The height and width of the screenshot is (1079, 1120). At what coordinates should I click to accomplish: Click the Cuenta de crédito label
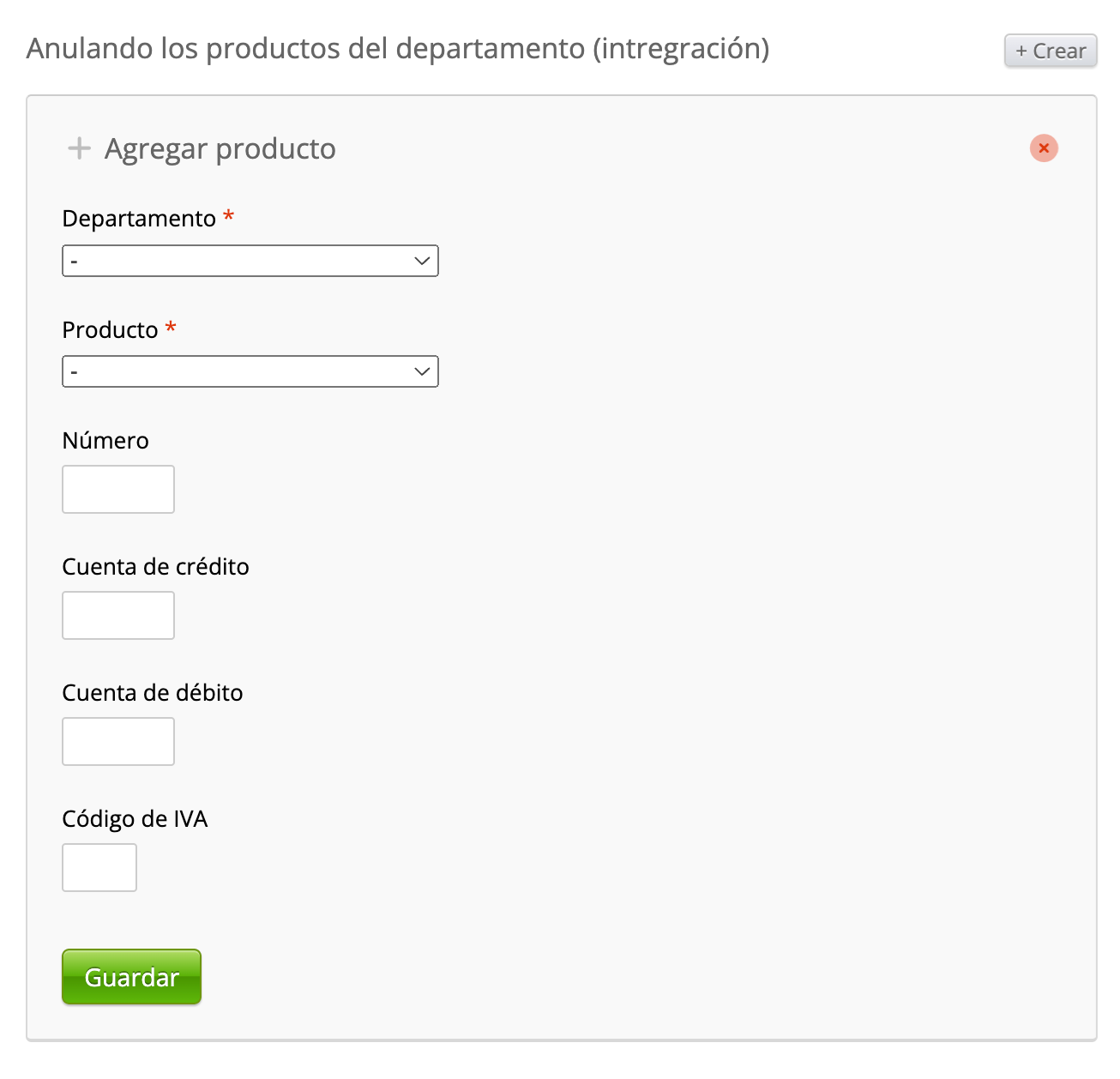(155, 567)
